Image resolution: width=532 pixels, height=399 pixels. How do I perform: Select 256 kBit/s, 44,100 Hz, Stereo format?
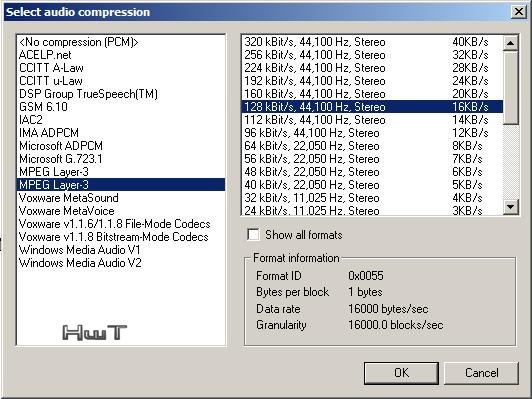coord(372,55)
